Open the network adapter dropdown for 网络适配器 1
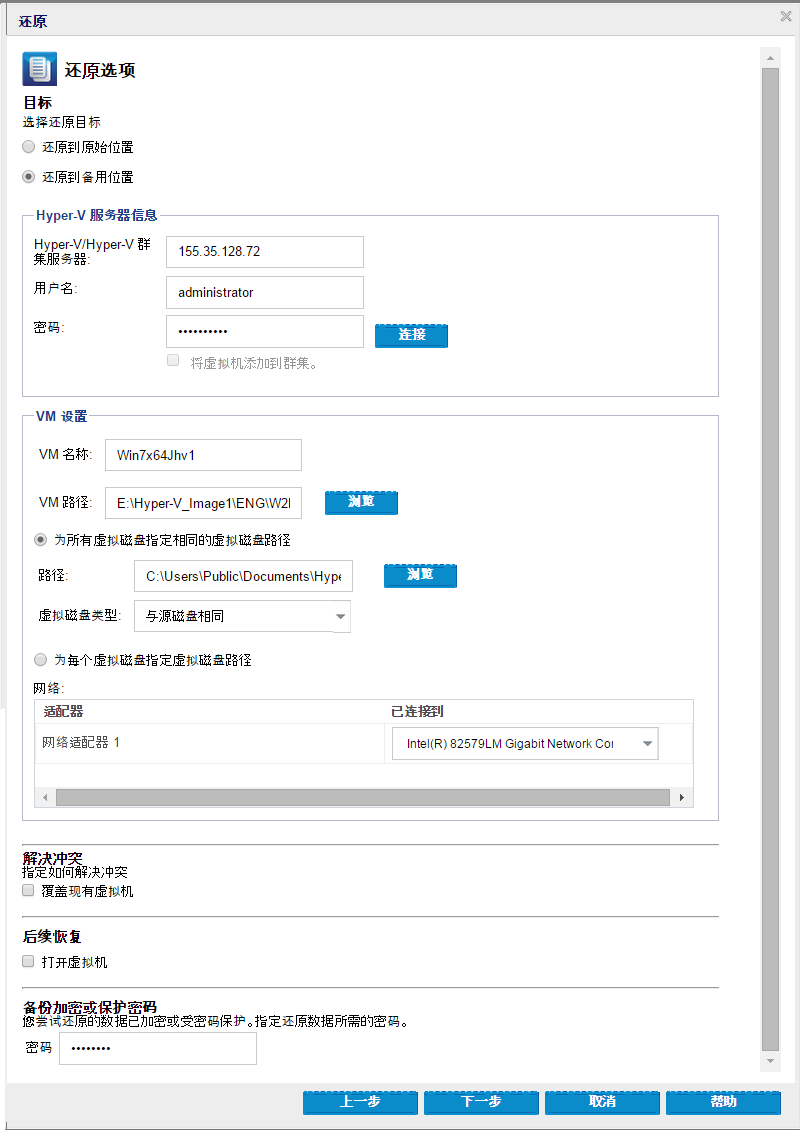 tap(646, 743)
